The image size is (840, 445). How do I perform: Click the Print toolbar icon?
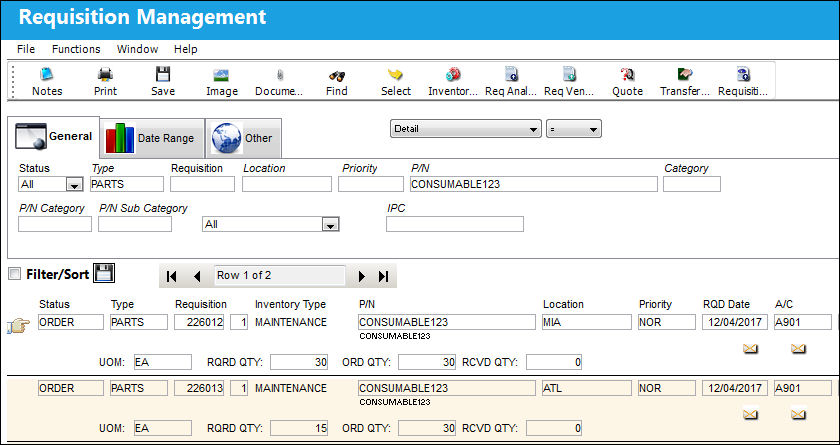pyautogui.click(x=106, y=81)
